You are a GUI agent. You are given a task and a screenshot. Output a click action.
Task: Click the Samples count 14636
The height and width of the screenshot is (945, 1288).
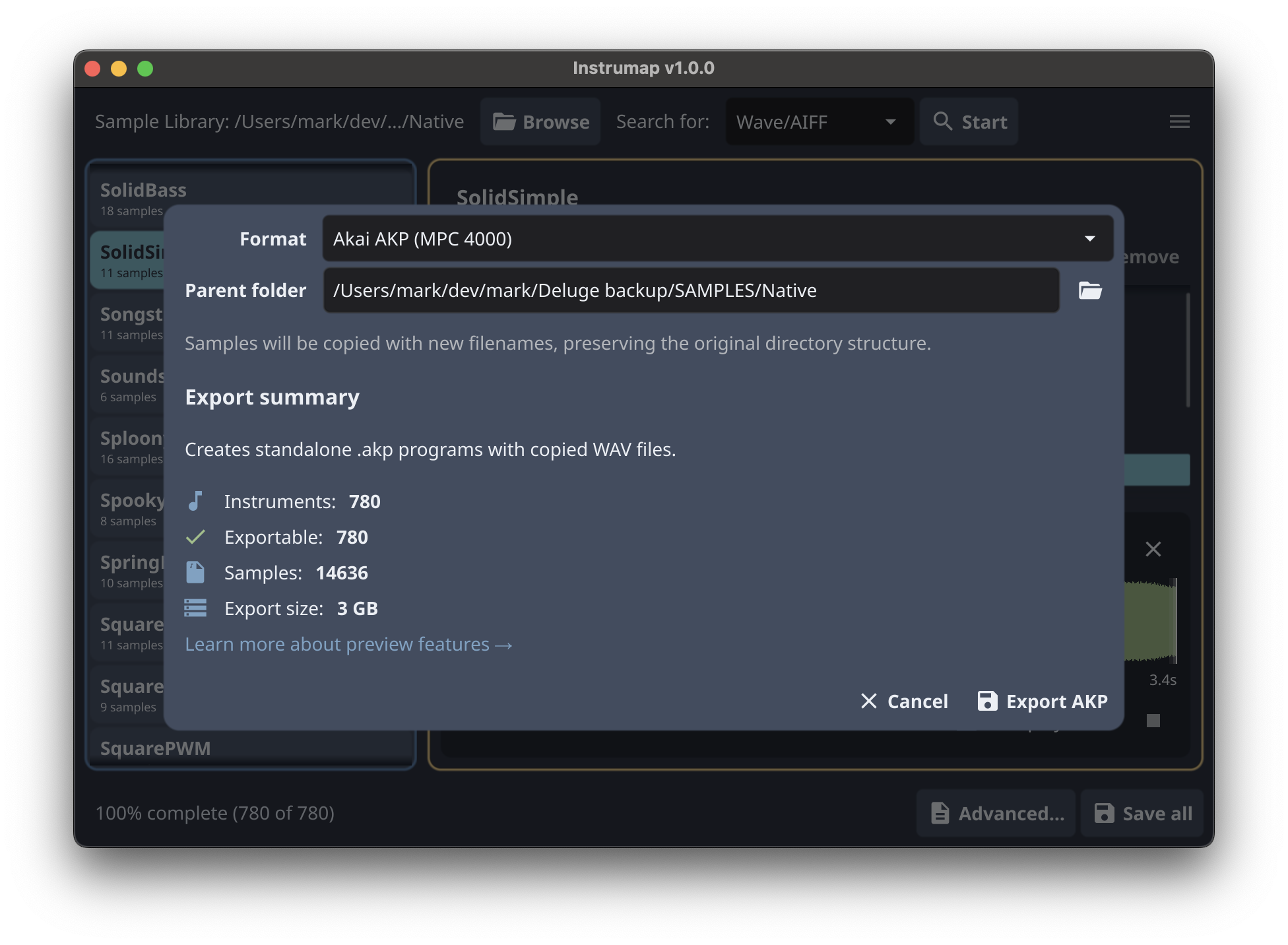click(x=342, y=573)
